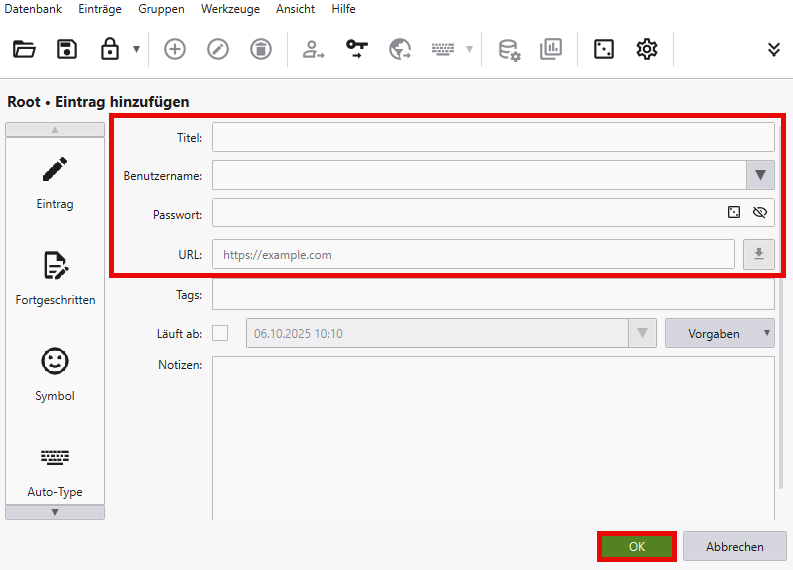
Task: Open application settings gear icon
Action: pos(647,49)
